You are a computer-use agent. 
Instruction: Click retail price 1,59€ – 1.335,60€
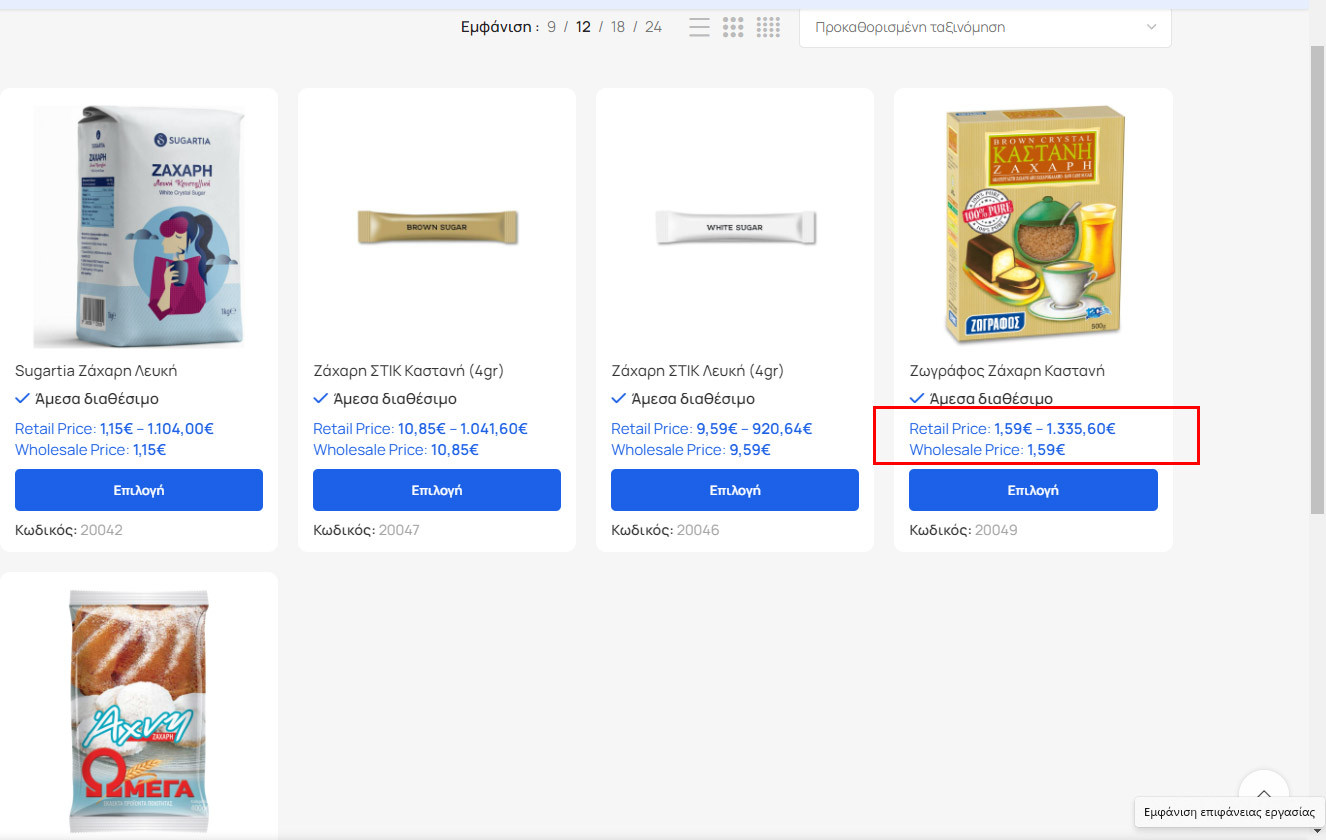[x=1055, y=429]
